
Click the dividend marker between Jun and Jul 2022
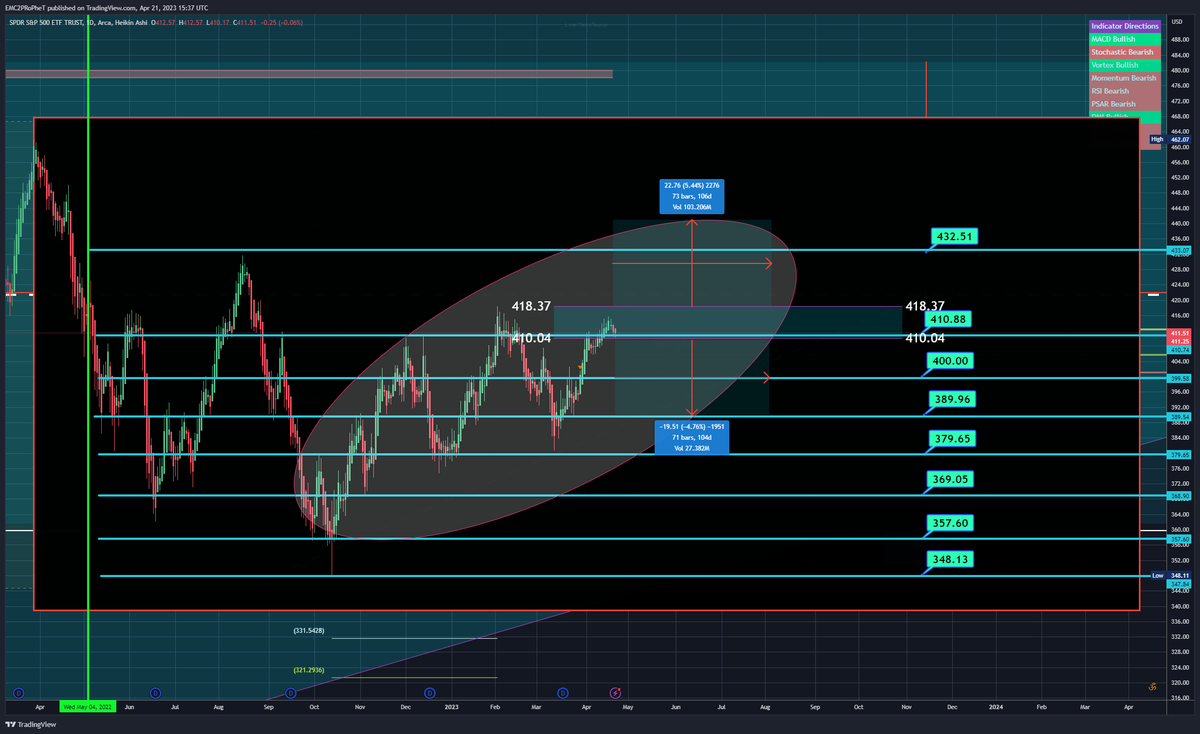155,692
